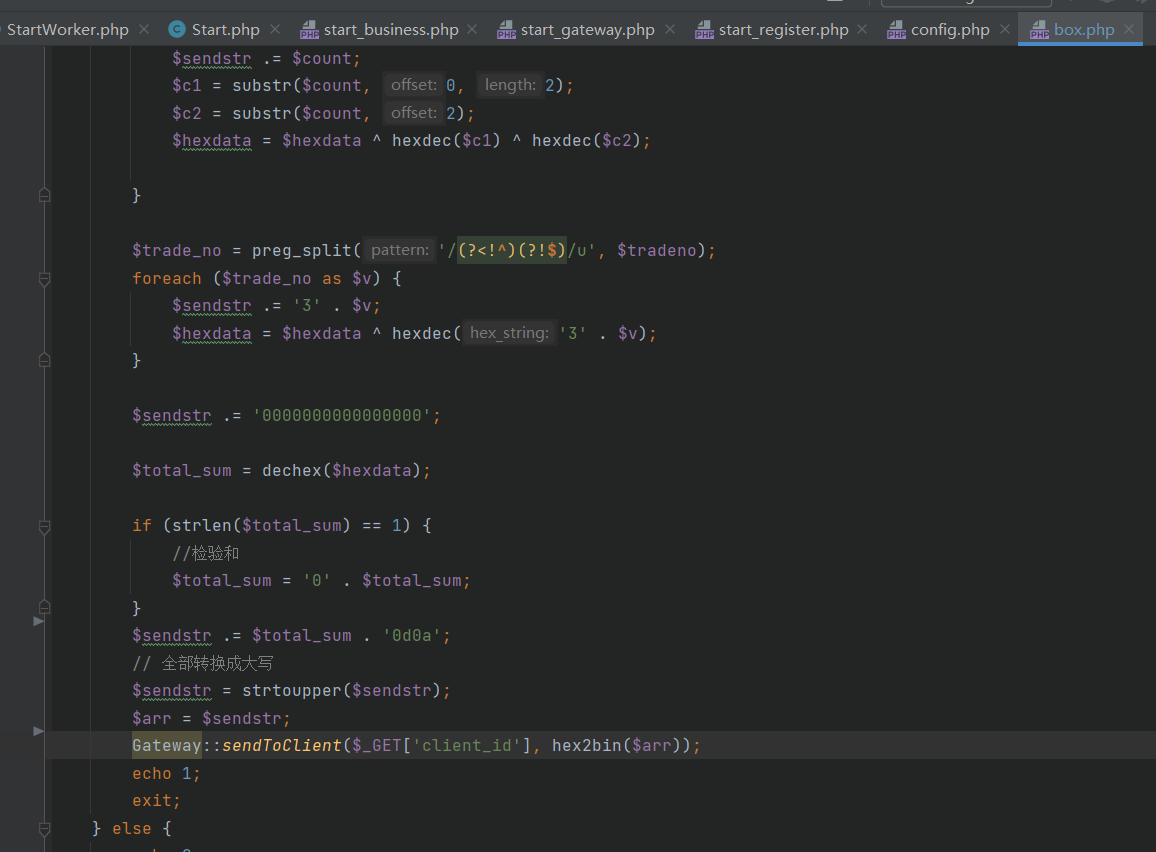Click the sendToClient method name
This screenshot has width=1156, height=852.
(282, 746)
